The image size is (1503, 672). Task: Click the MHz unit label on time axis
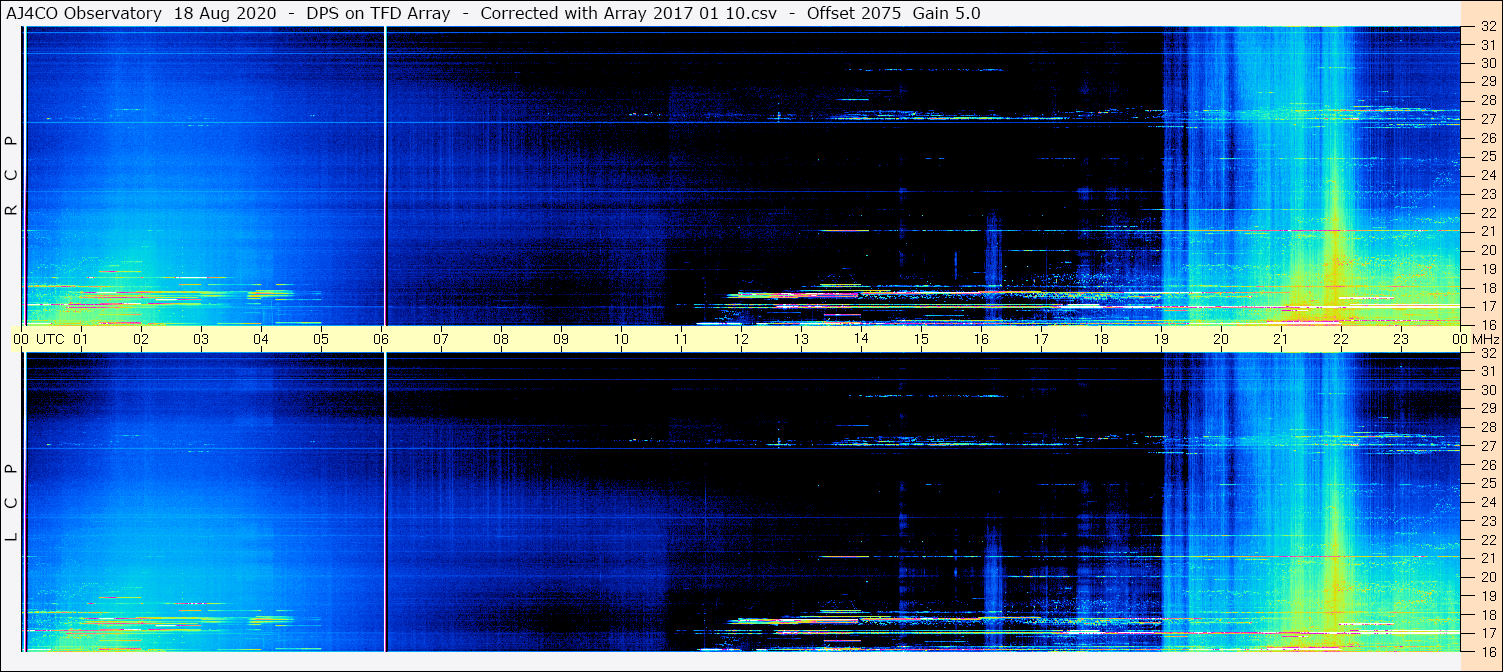pos(1479,339)
